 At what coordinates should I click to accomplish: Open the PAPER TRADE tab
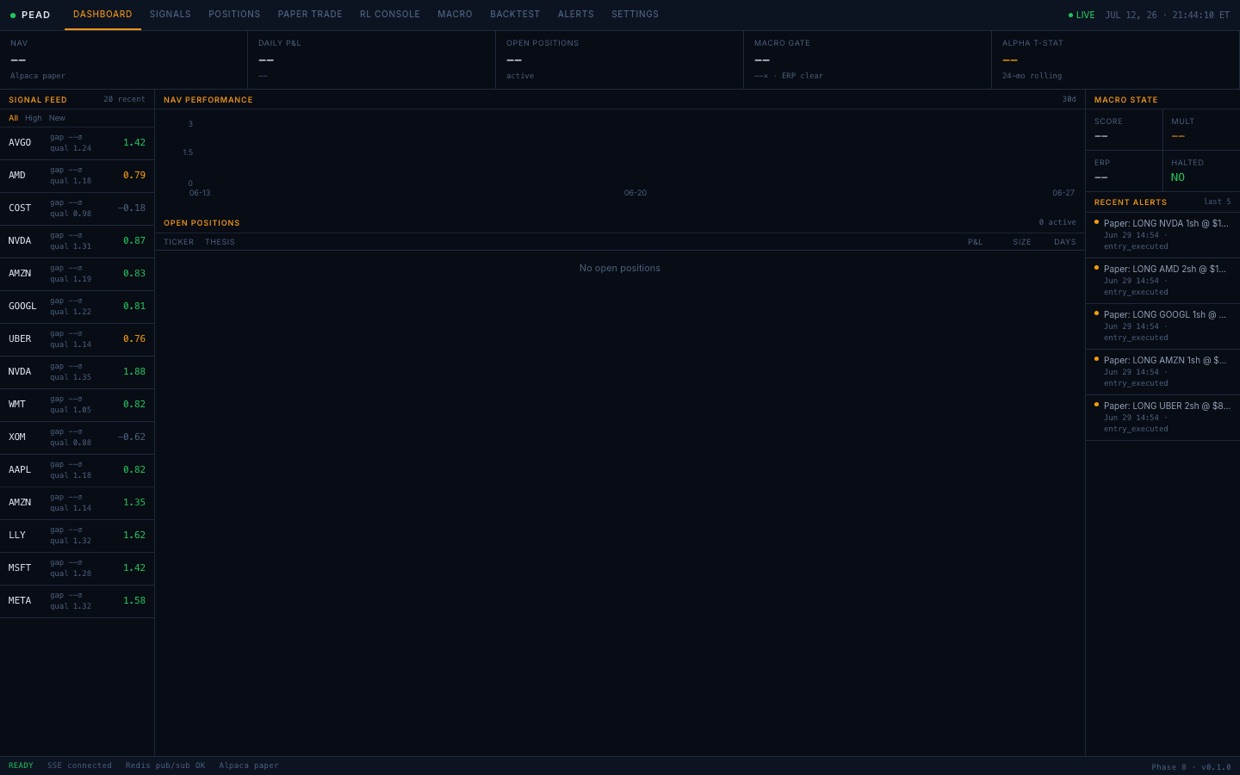coord(310,15)
